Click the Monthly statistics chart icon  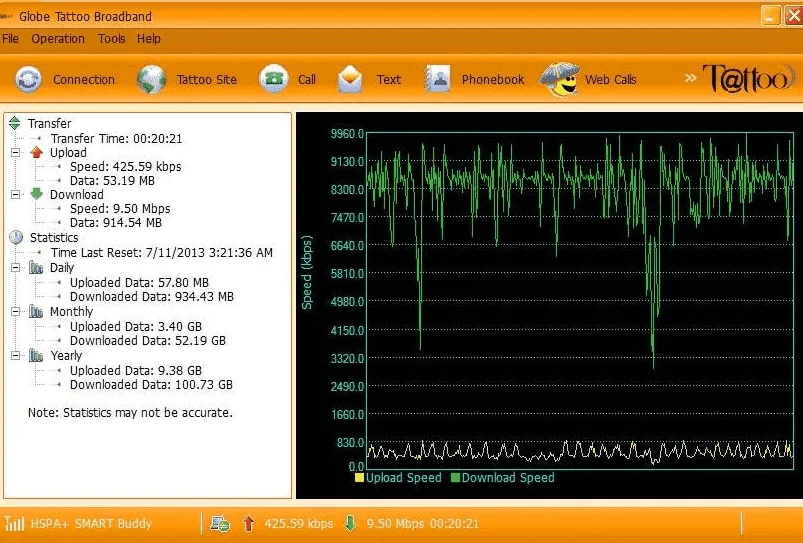point(36,311)
